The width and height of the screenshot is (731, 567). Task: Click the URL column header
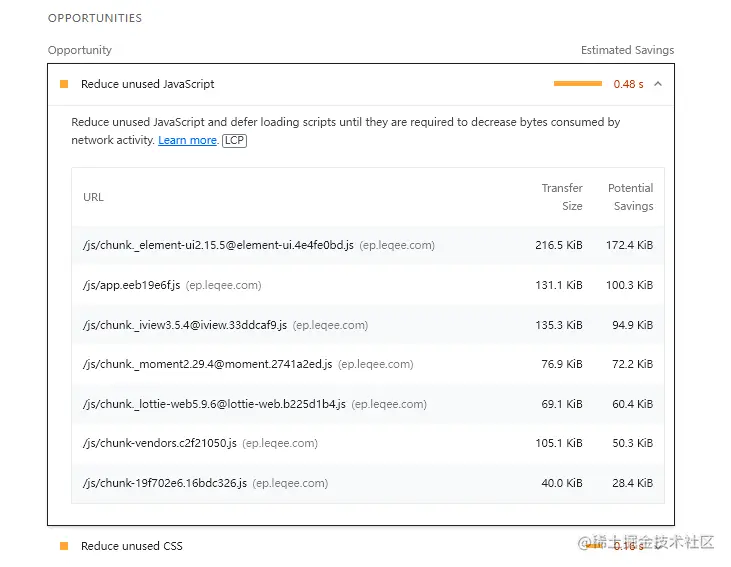click(x=93, y=197)
